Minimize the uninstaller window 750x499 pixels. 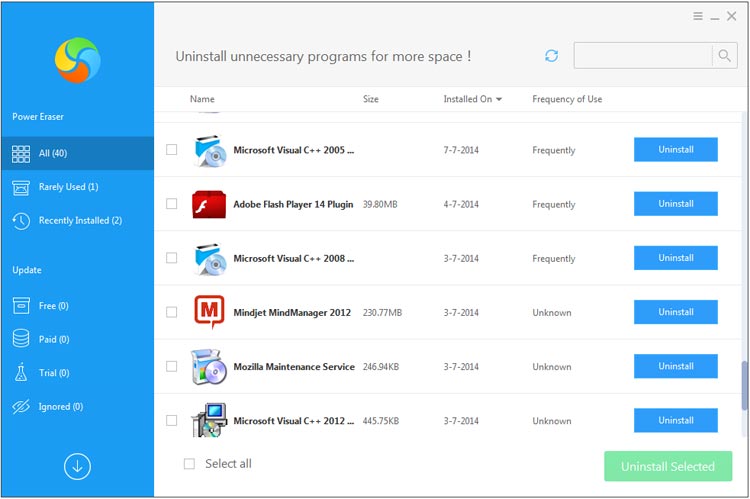tap(715, 18)
